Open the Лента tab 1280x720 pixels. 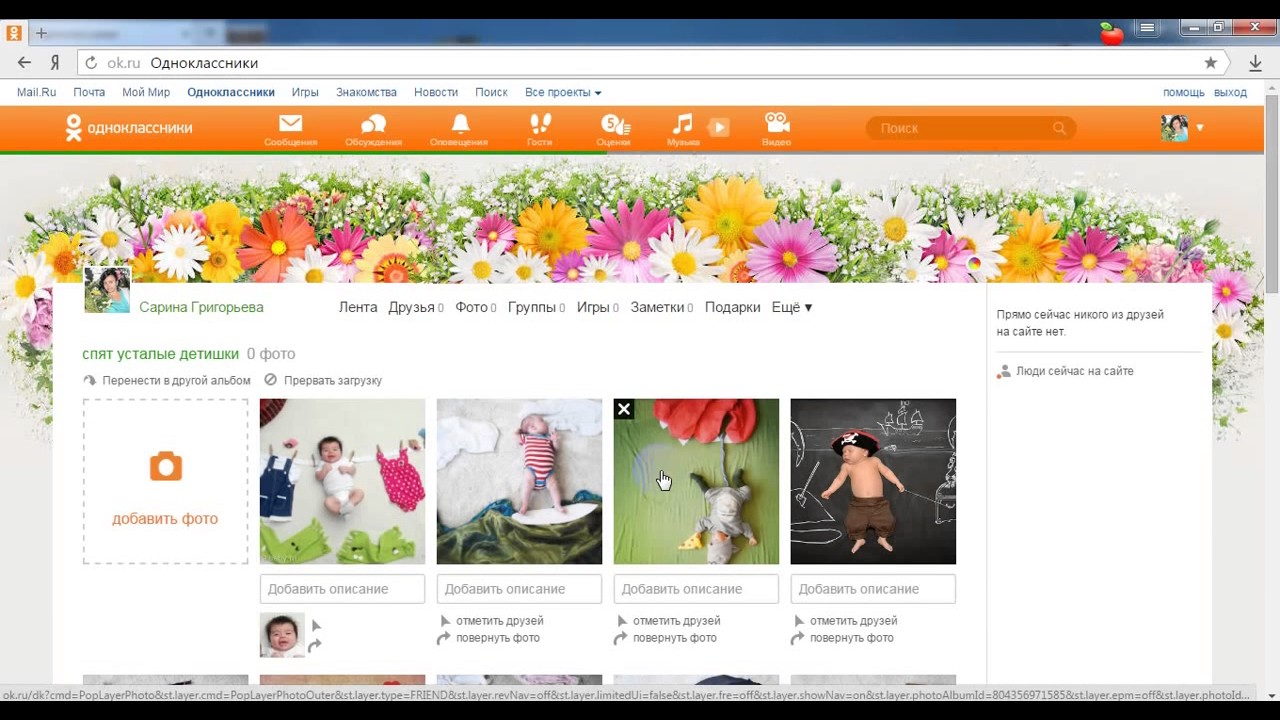click(358, 307)
